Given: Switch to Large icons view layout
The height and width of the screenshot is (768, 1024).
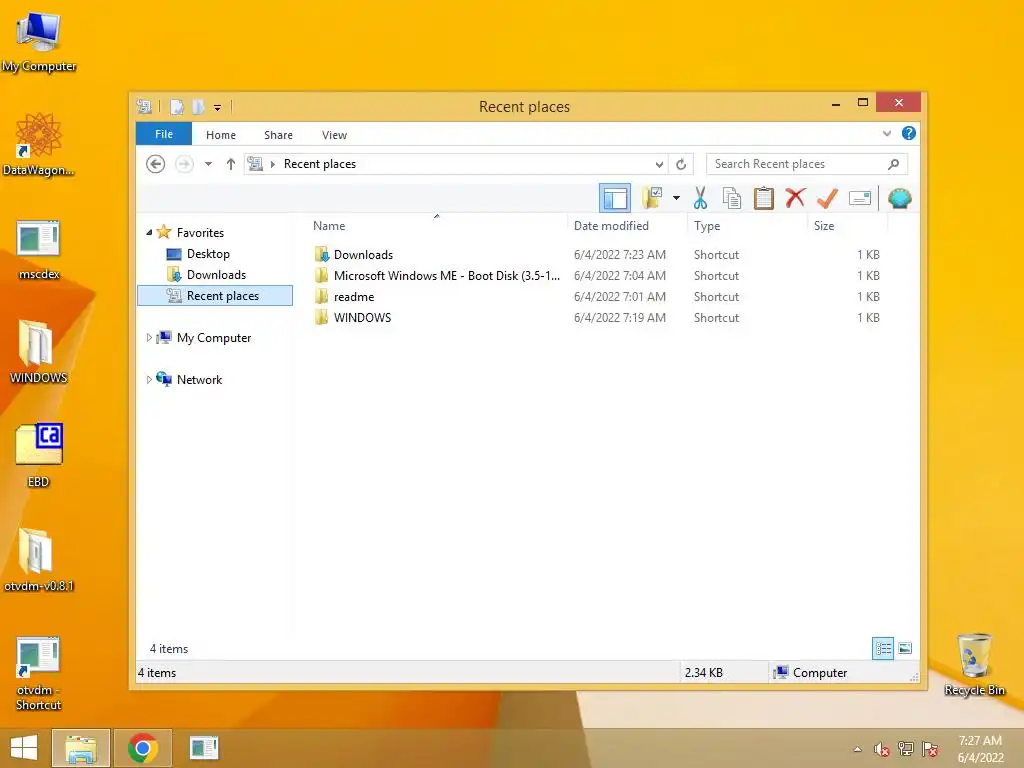Looking at the screenshot, I should (905, 648).
